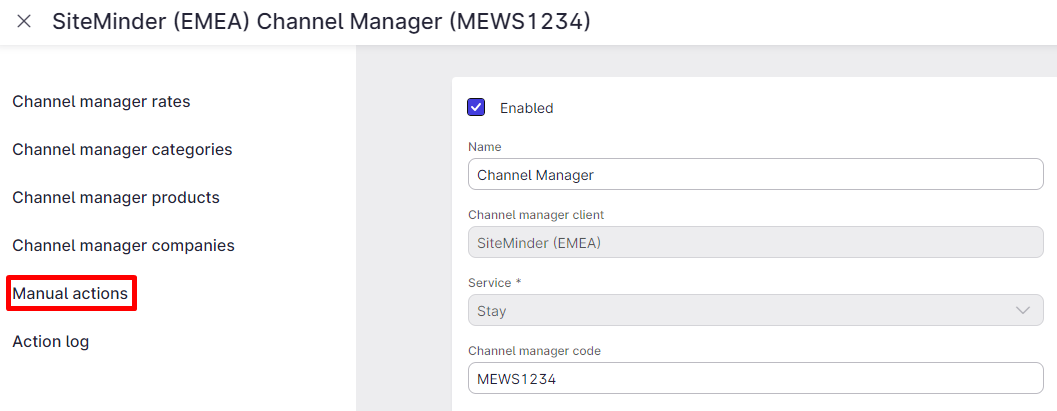Click the page title SiteMinder (EMEA) Channel Manager
1057x411 pixels.
click(321, 22)
